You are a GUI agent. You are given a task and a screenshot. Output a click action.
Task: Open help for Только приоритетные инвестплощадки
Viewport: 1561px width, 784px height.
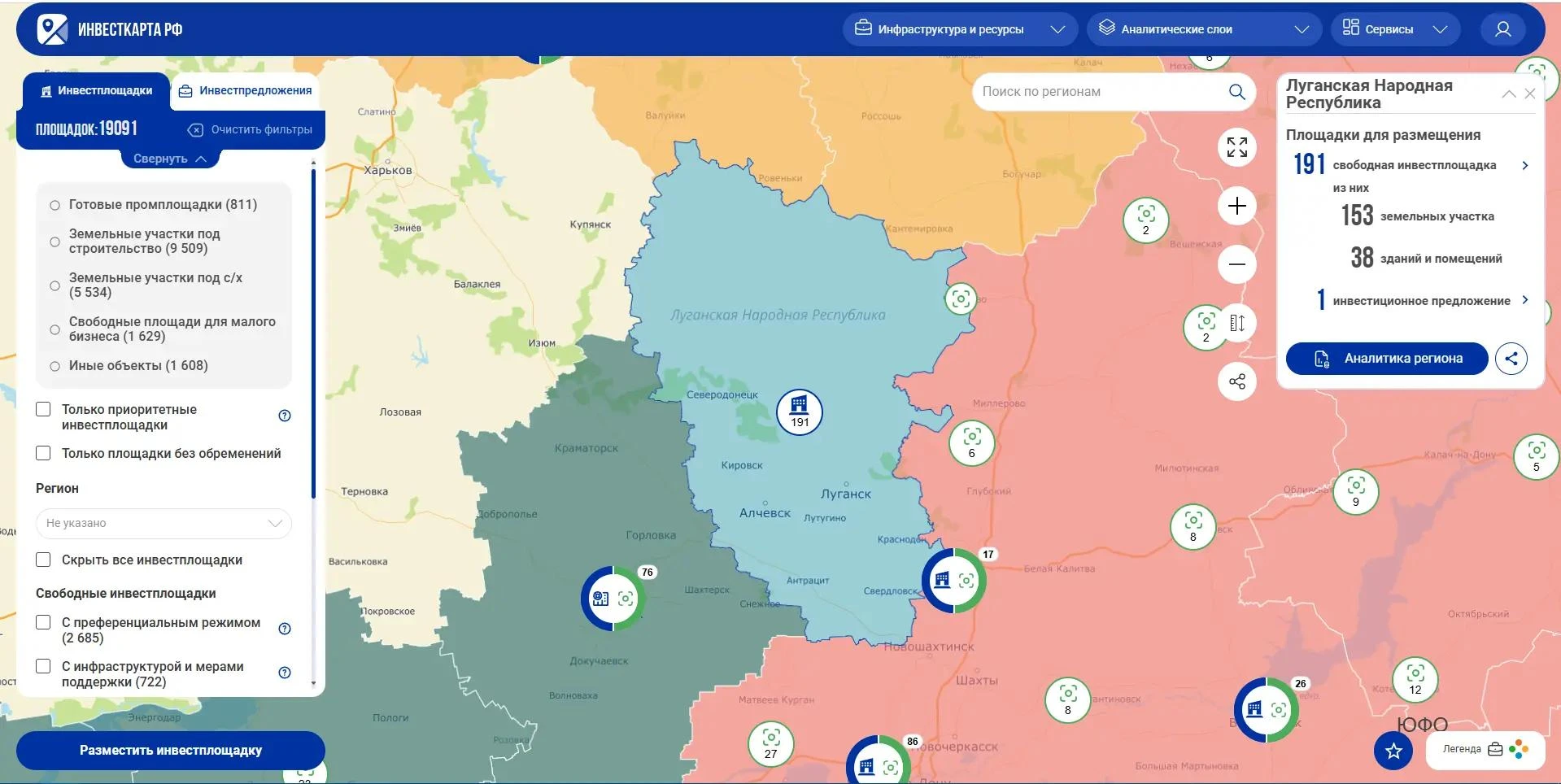point(285,416)
